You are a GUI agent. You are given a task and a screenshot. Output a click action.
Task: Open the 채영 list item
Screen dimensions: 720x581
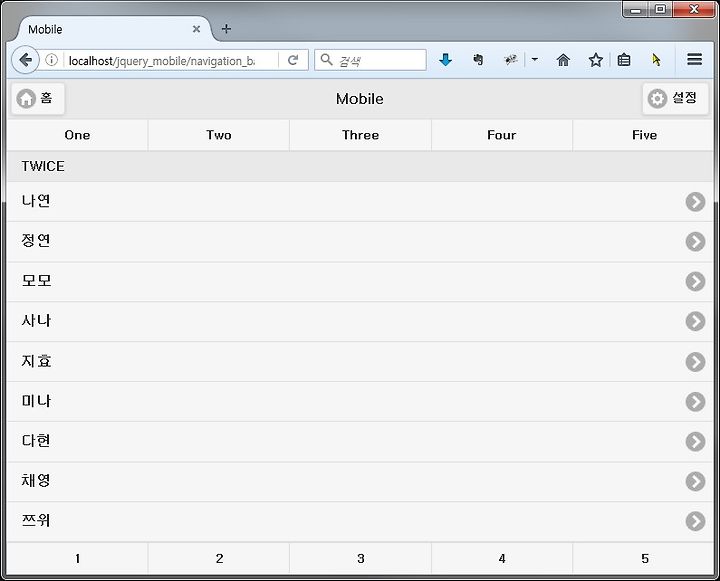pyautogui.click(x=360, y=481)
